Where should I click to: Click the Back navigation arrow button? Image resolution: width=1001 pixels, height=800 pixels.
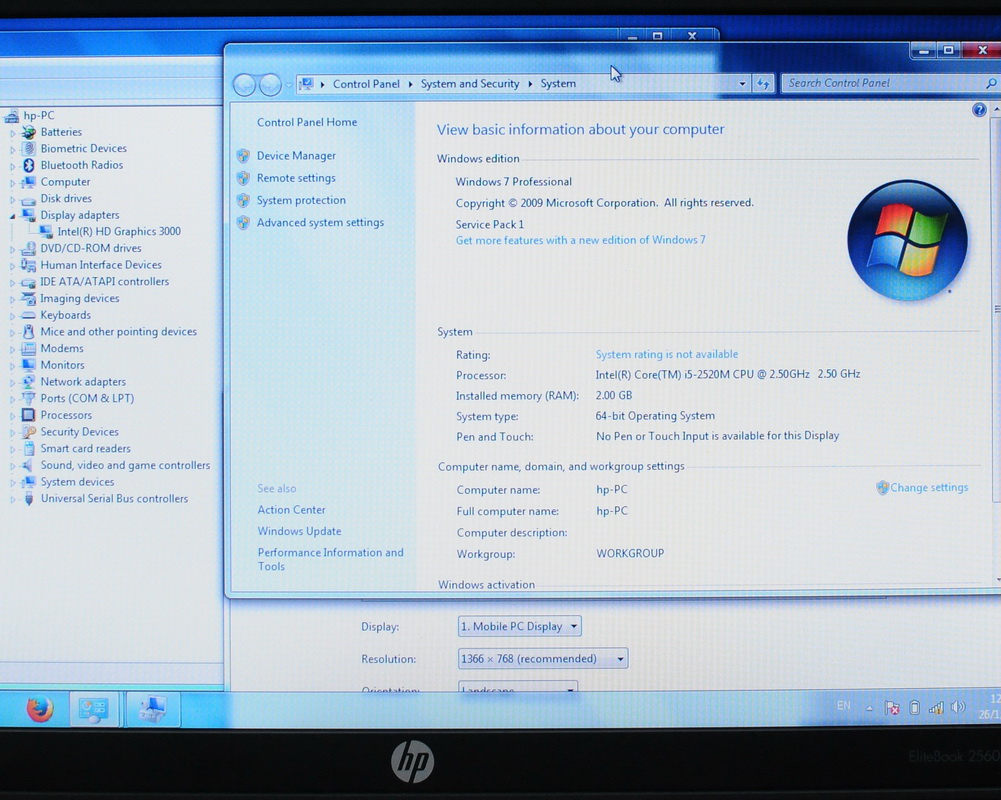pos(245,84)
